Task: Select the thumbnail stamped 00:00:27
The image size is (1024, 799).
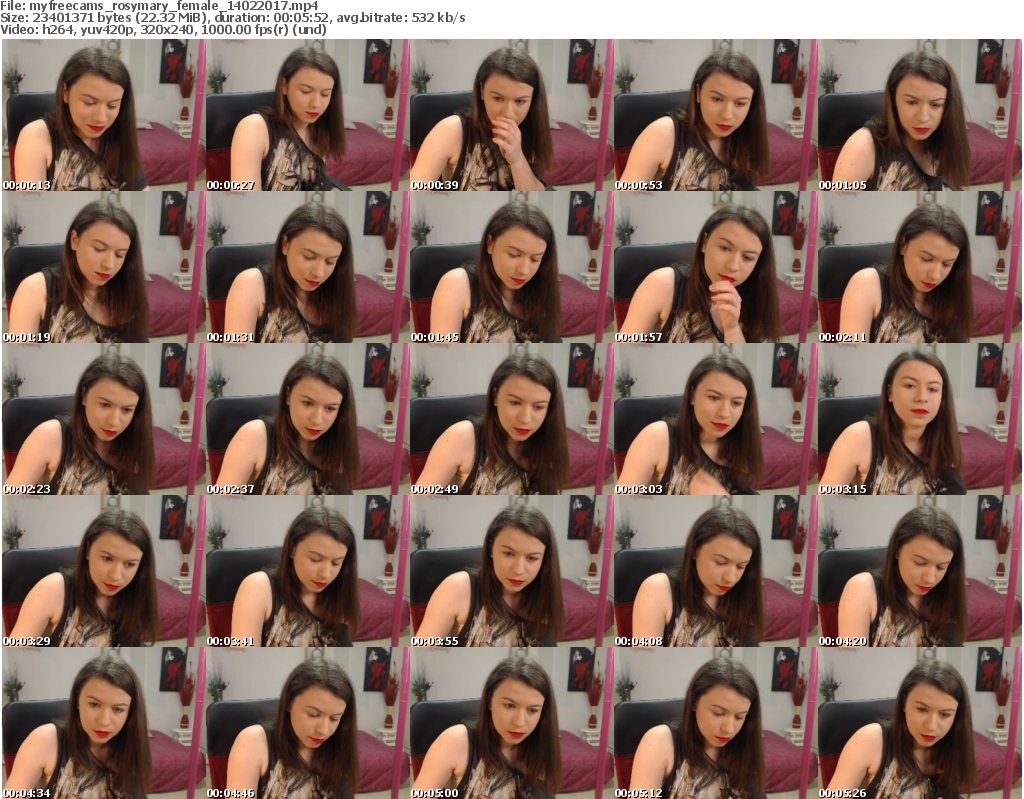Action: click(307, 115)
